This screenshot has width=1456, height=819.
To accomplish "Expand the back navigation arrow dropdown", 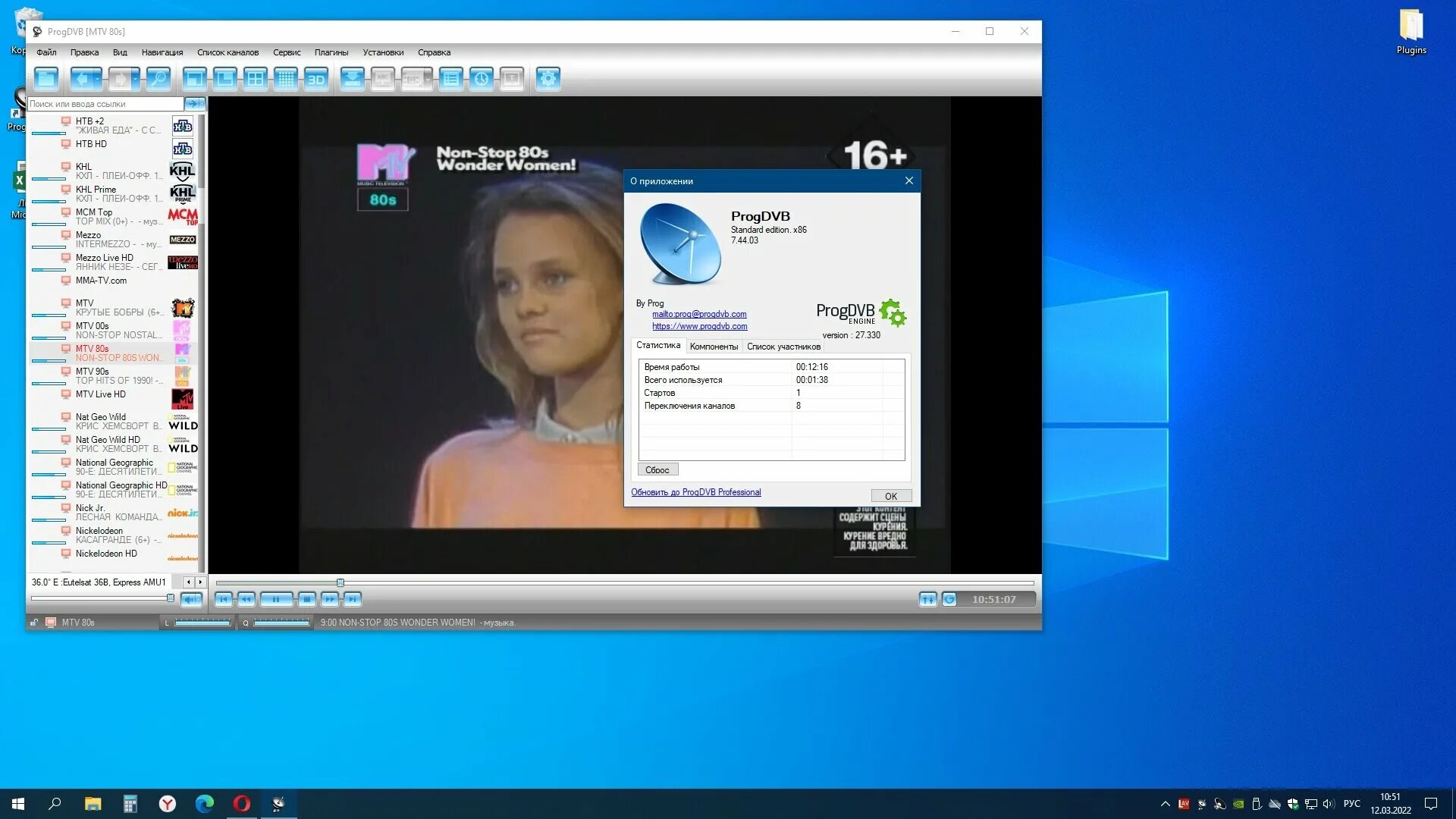I will [98, 79].
